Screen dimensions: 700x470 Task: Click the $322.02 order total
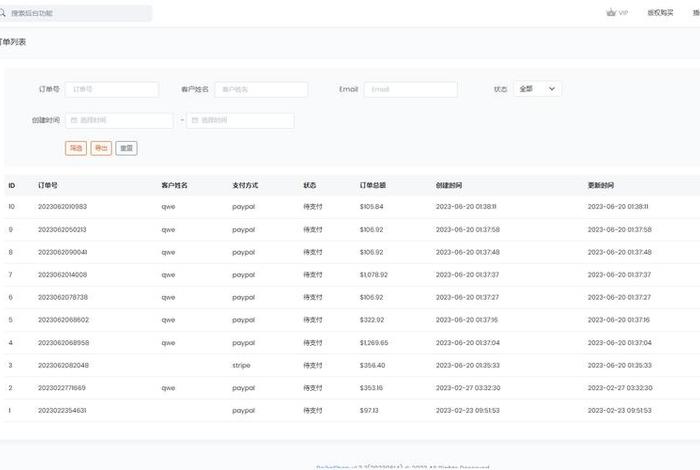click(x=372, y=320)
